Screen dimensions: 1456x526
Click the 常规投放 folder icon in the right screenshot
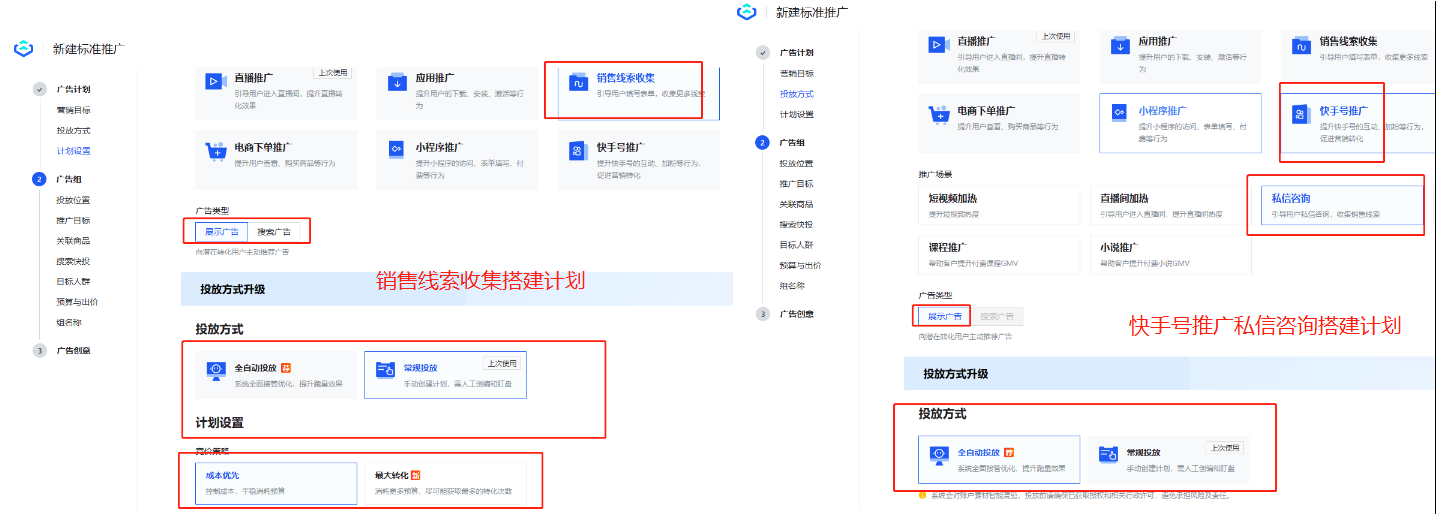1108,456
